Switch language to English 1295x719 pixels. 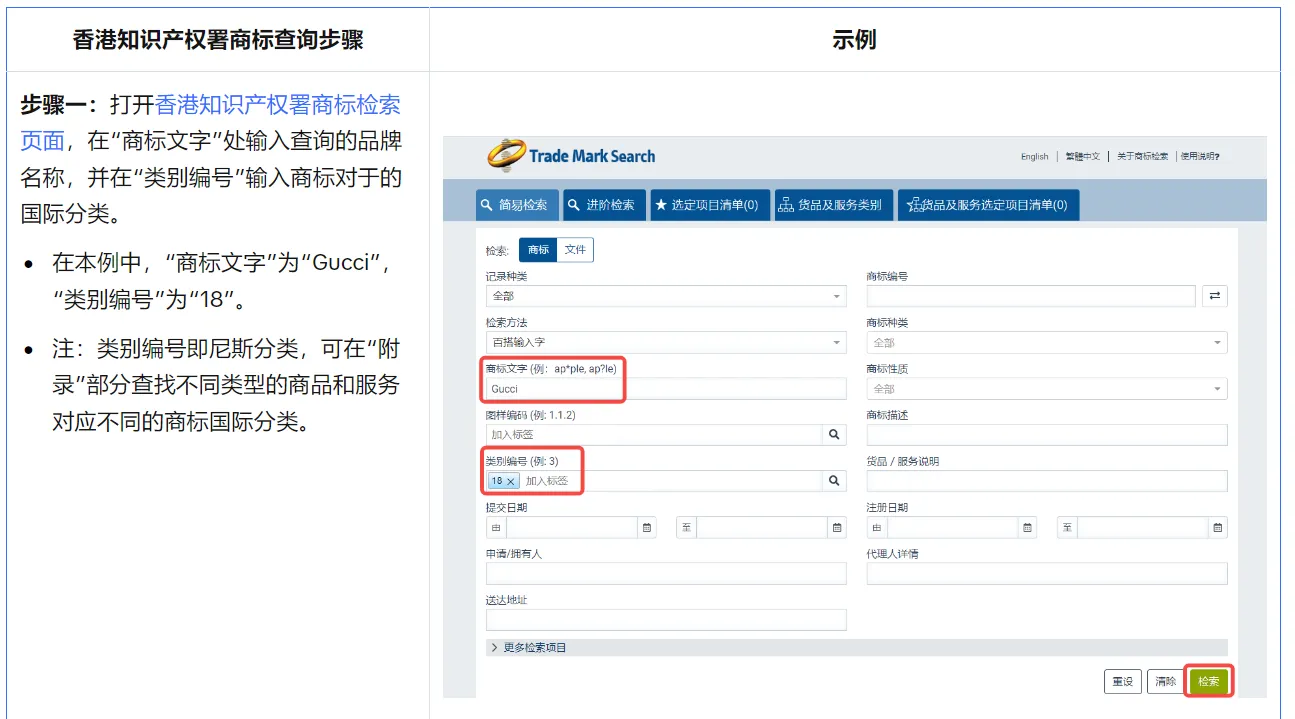[1035, 156]
